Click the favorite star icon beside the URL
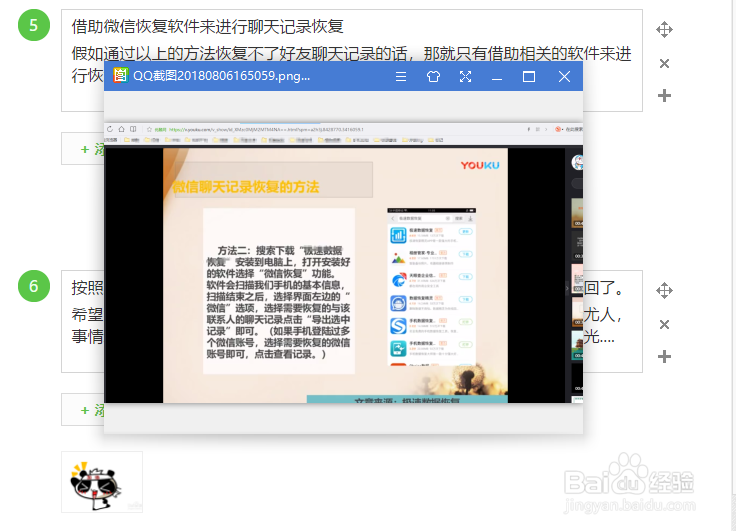This screenshot has width=736, height=531. click(149, 129)
